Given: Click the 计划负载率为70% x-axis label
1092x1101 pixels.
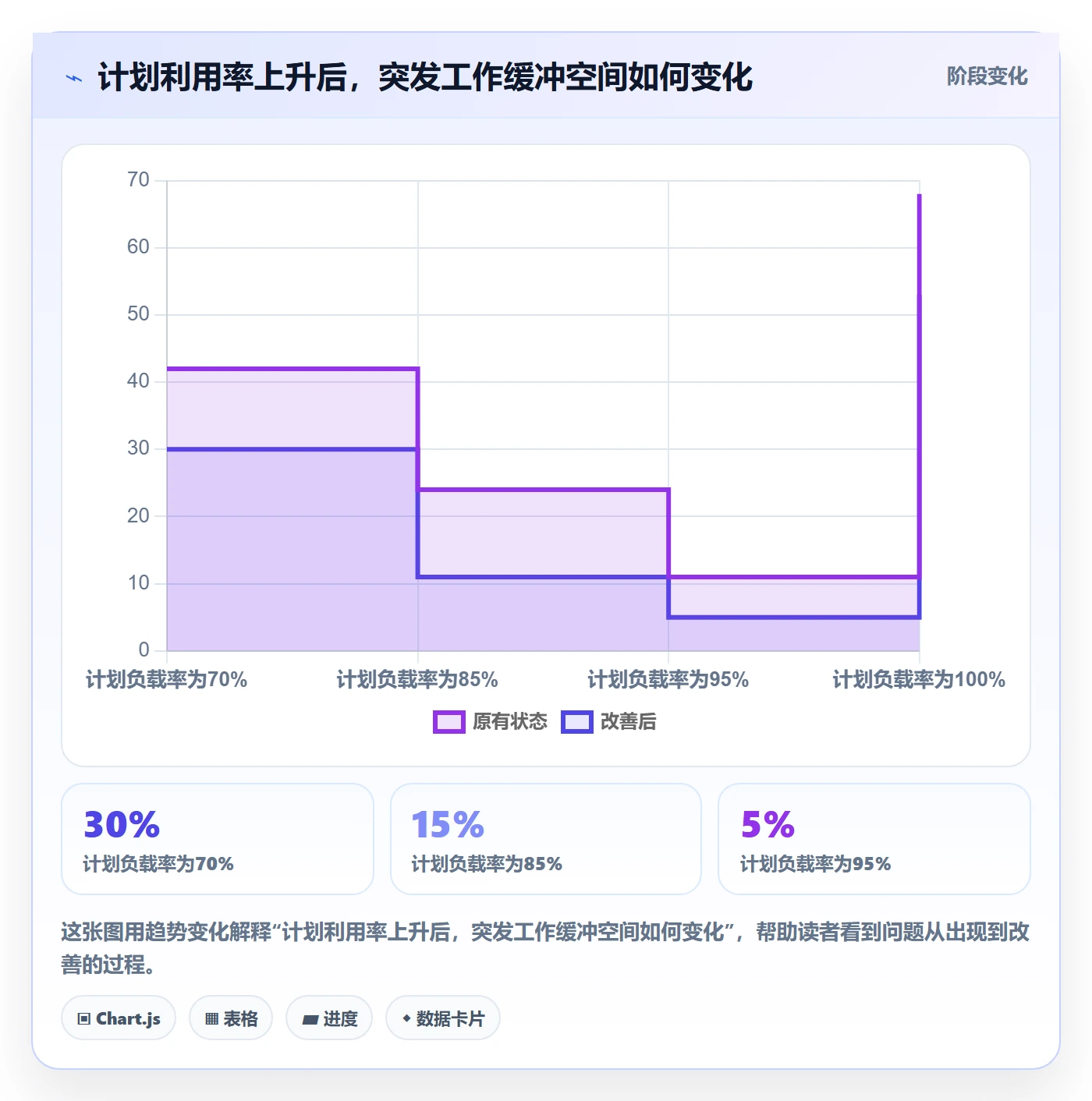Looking at the screenshot, I should tap(166, 680).
